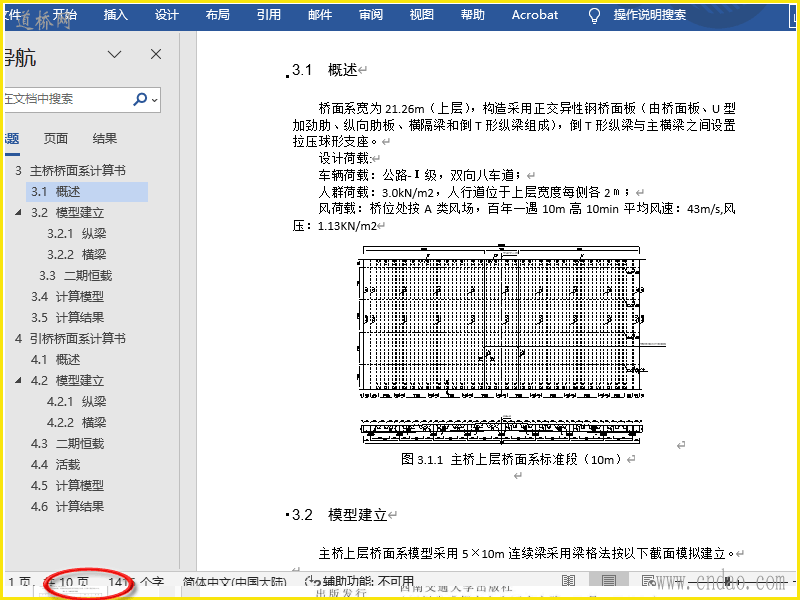The image size is (800, 600).
Task: Go to heading 4.1 概述
Action: pyautogui.click(x=55, y=359)
